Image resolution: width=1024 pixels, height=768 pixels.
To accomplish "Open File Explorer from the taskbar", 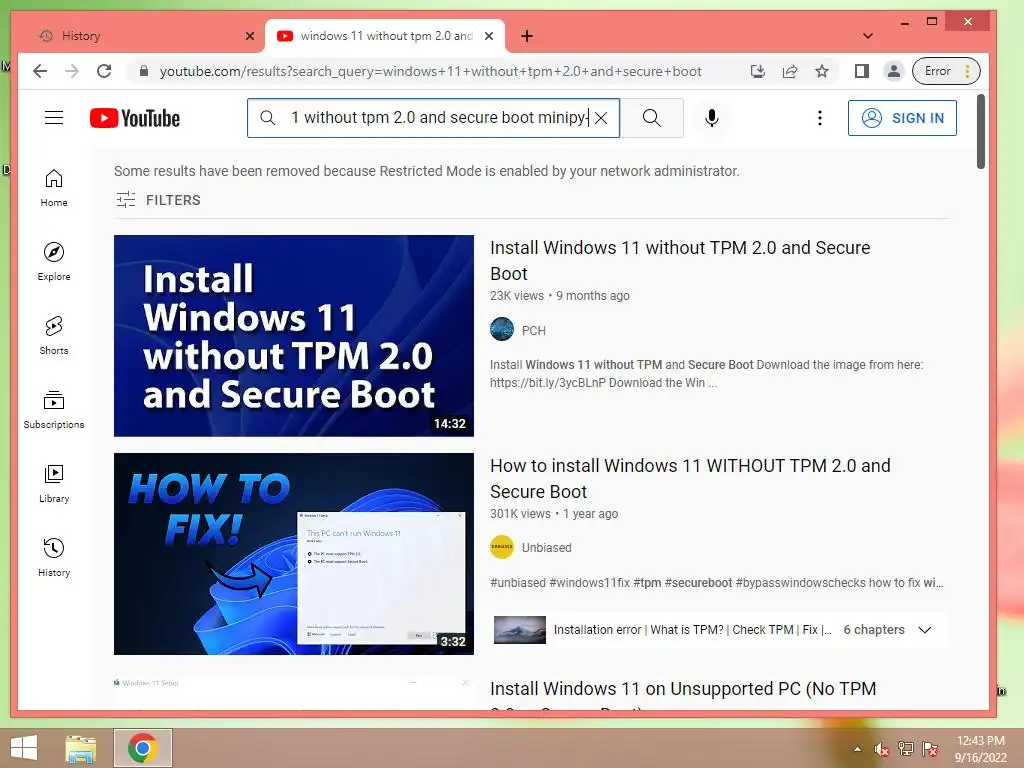I will (x=81, y=748).
